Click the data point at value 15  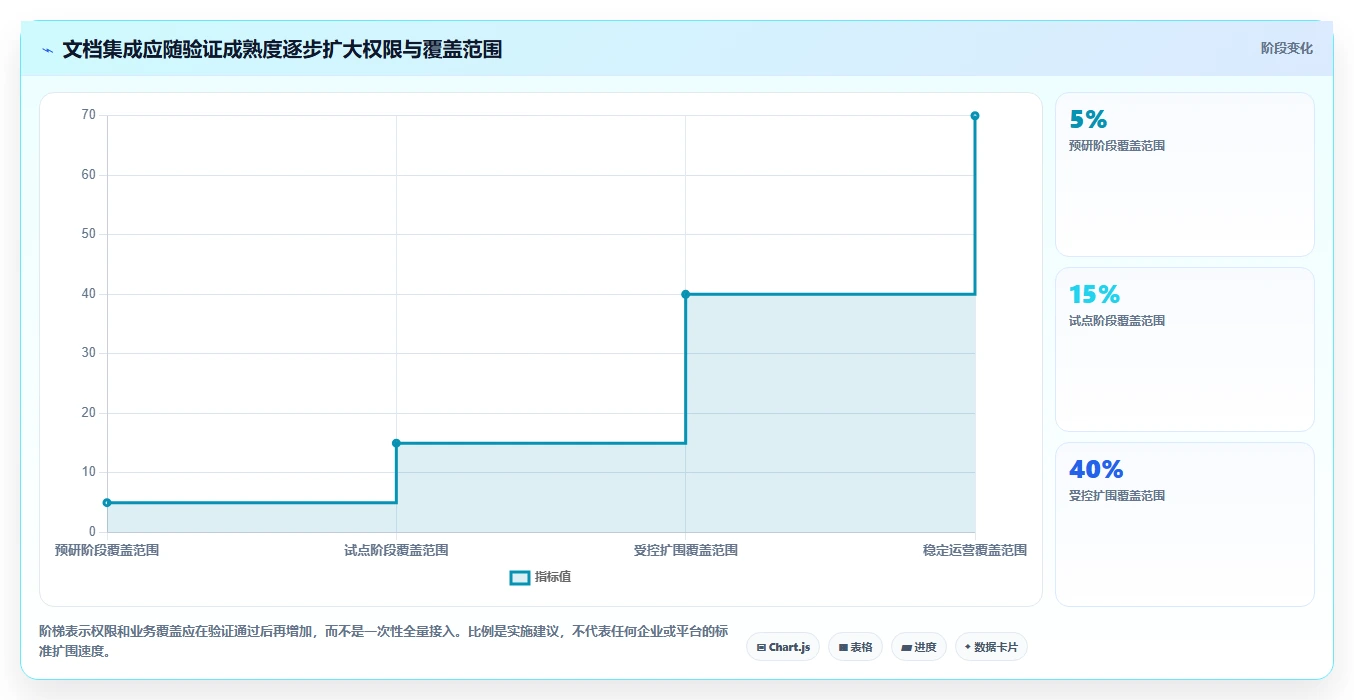tap(396, 443)
